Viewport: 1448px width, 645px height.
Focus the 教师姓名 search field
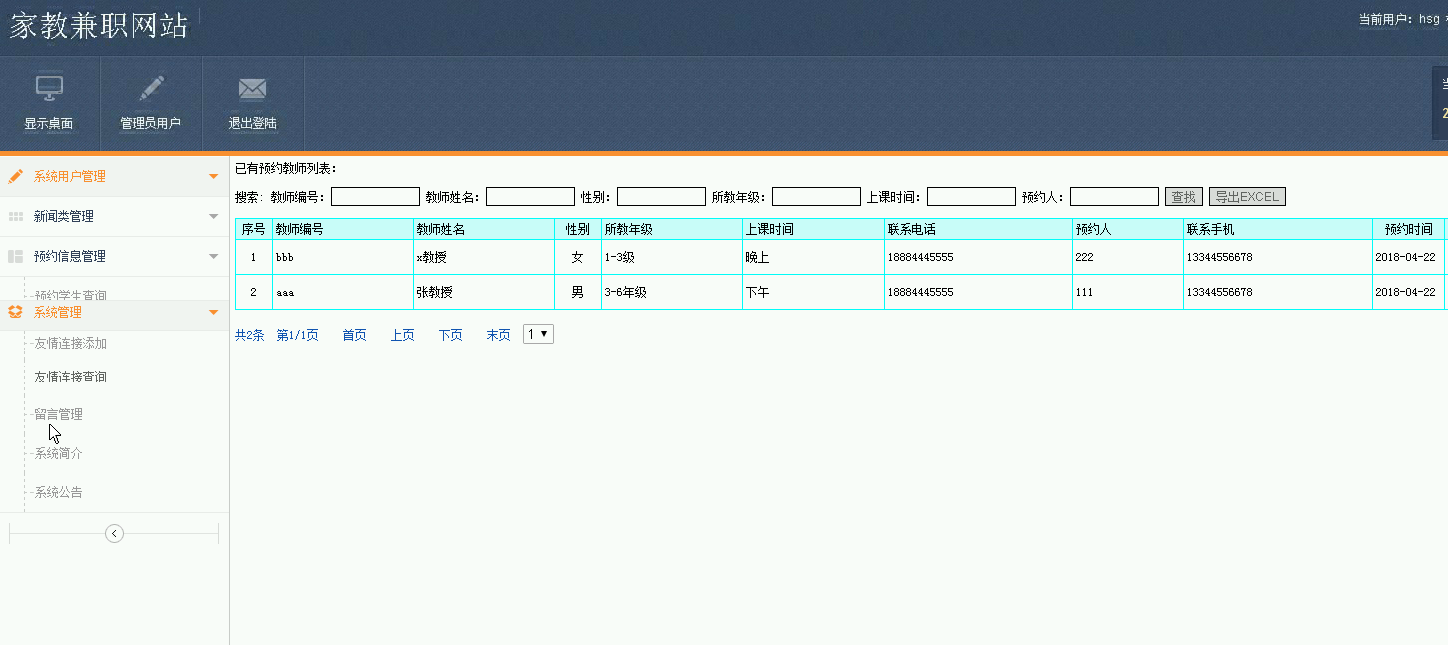click(x=530, y=197)
